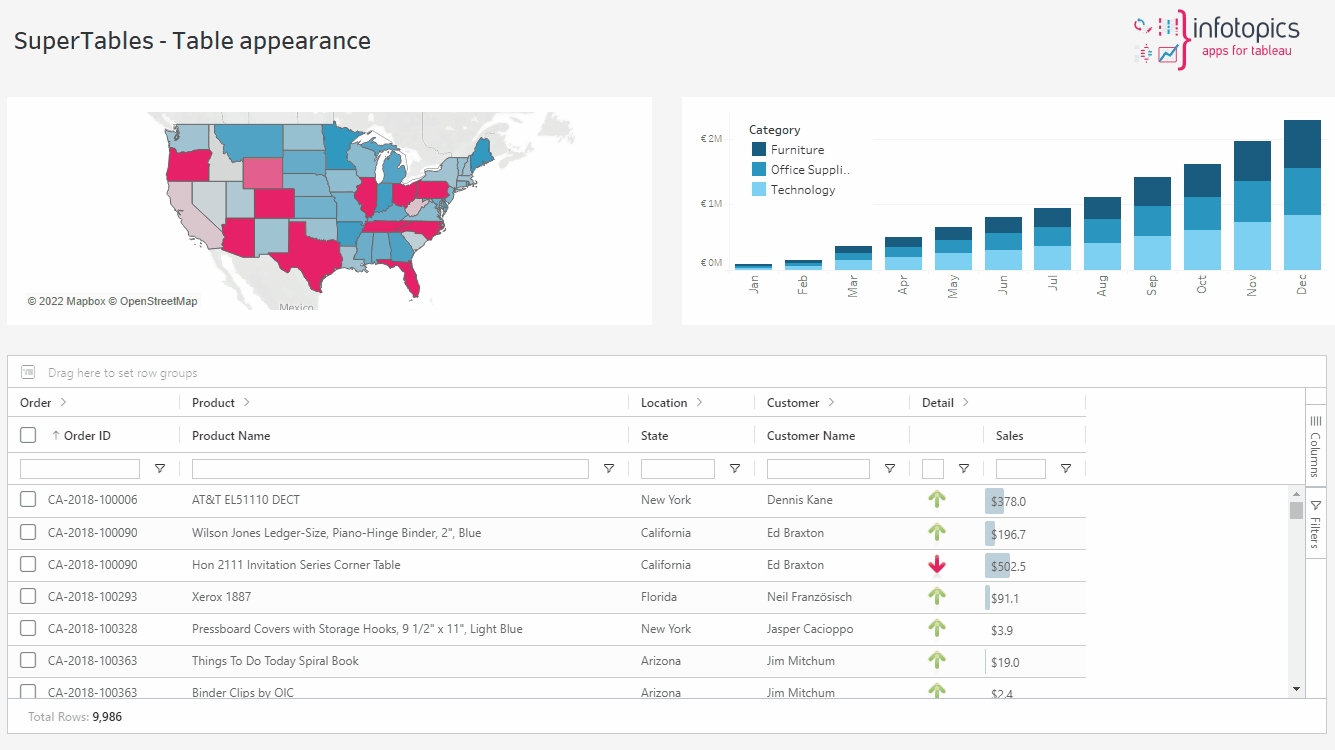Screen dimensions: 1335x750
Task: Toggle the select-all checkbox beside Order ID
Action: point(28,435)
